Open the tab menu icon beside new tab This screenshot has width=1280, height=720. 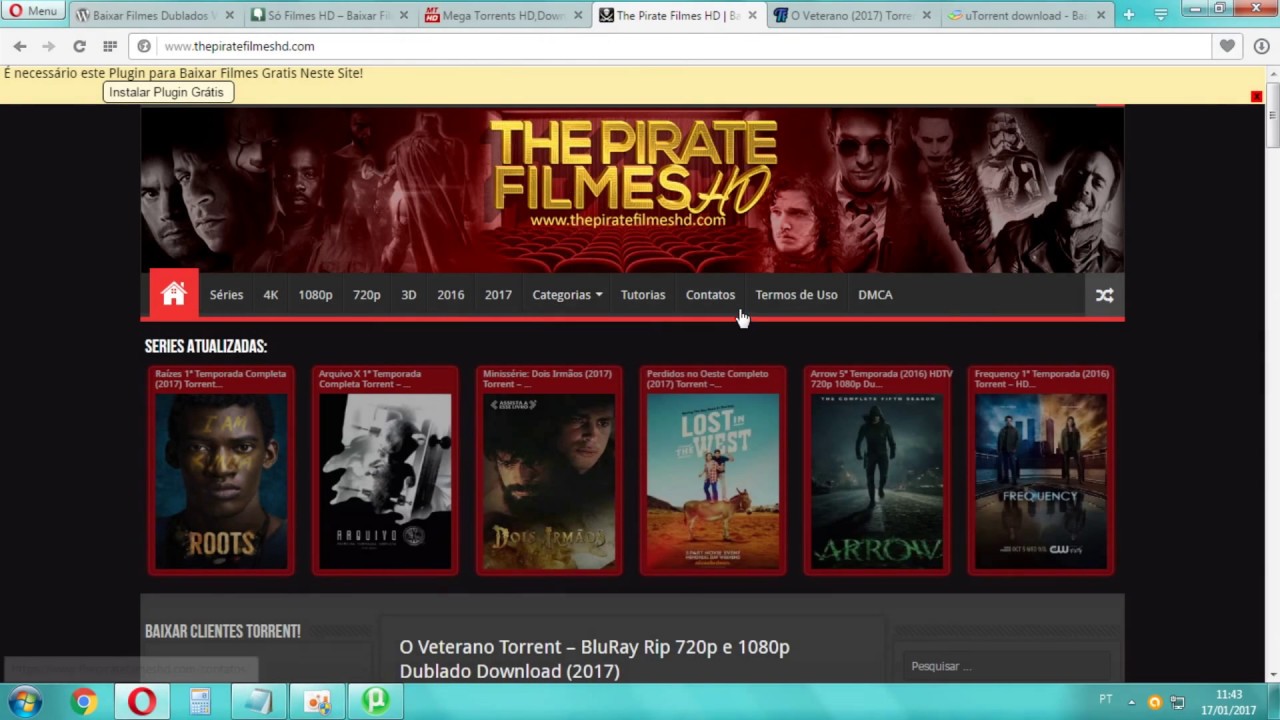click(x=1161, y=15)
